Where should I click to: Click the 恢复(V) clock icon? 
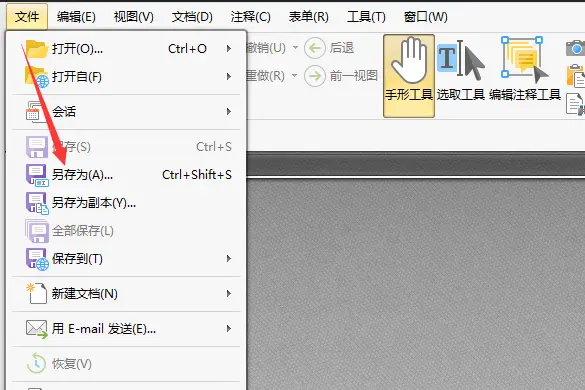click(36, 364)
